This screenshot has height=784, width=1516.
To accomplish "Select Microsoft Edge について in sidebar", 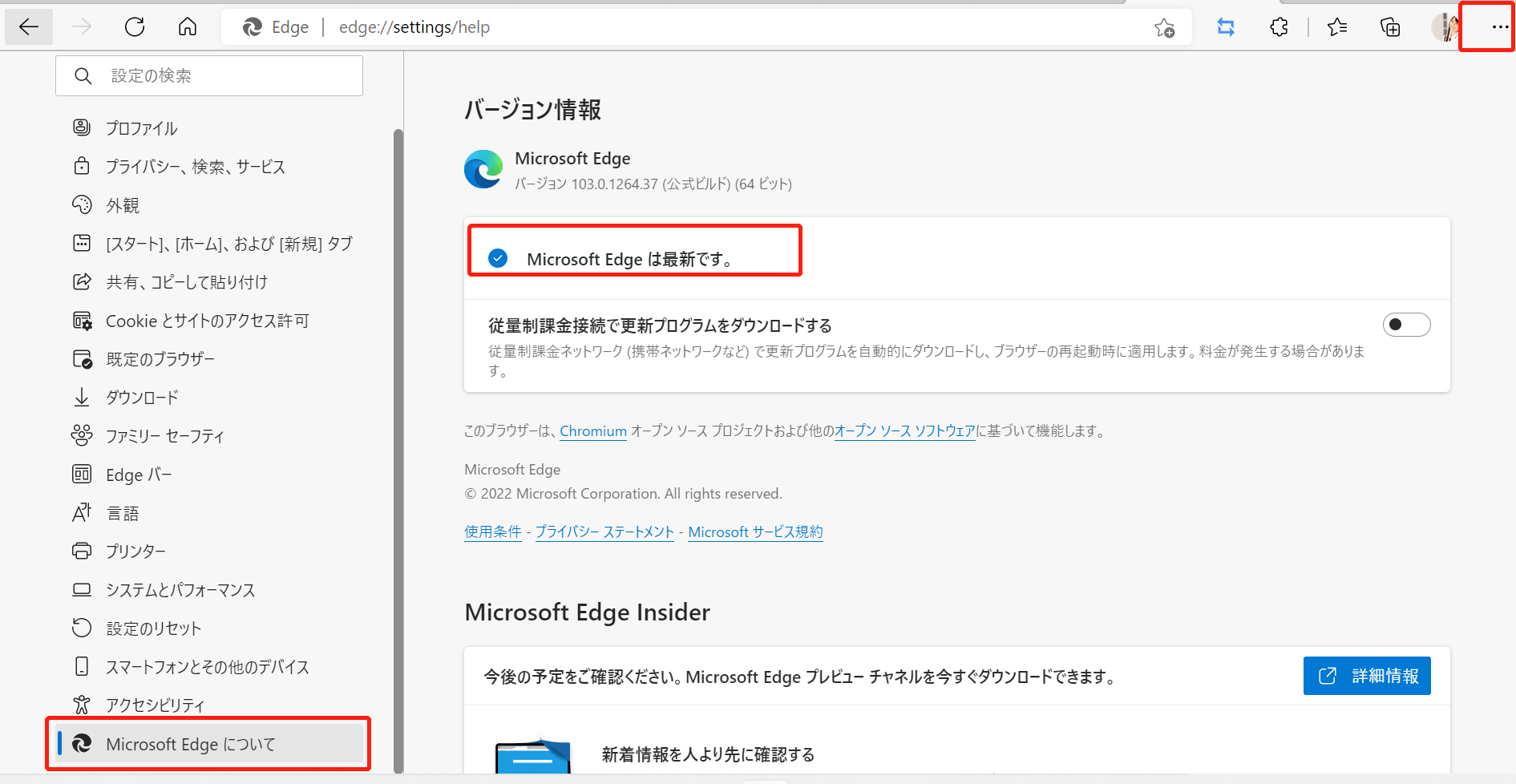I will click(x=209, y=744).
